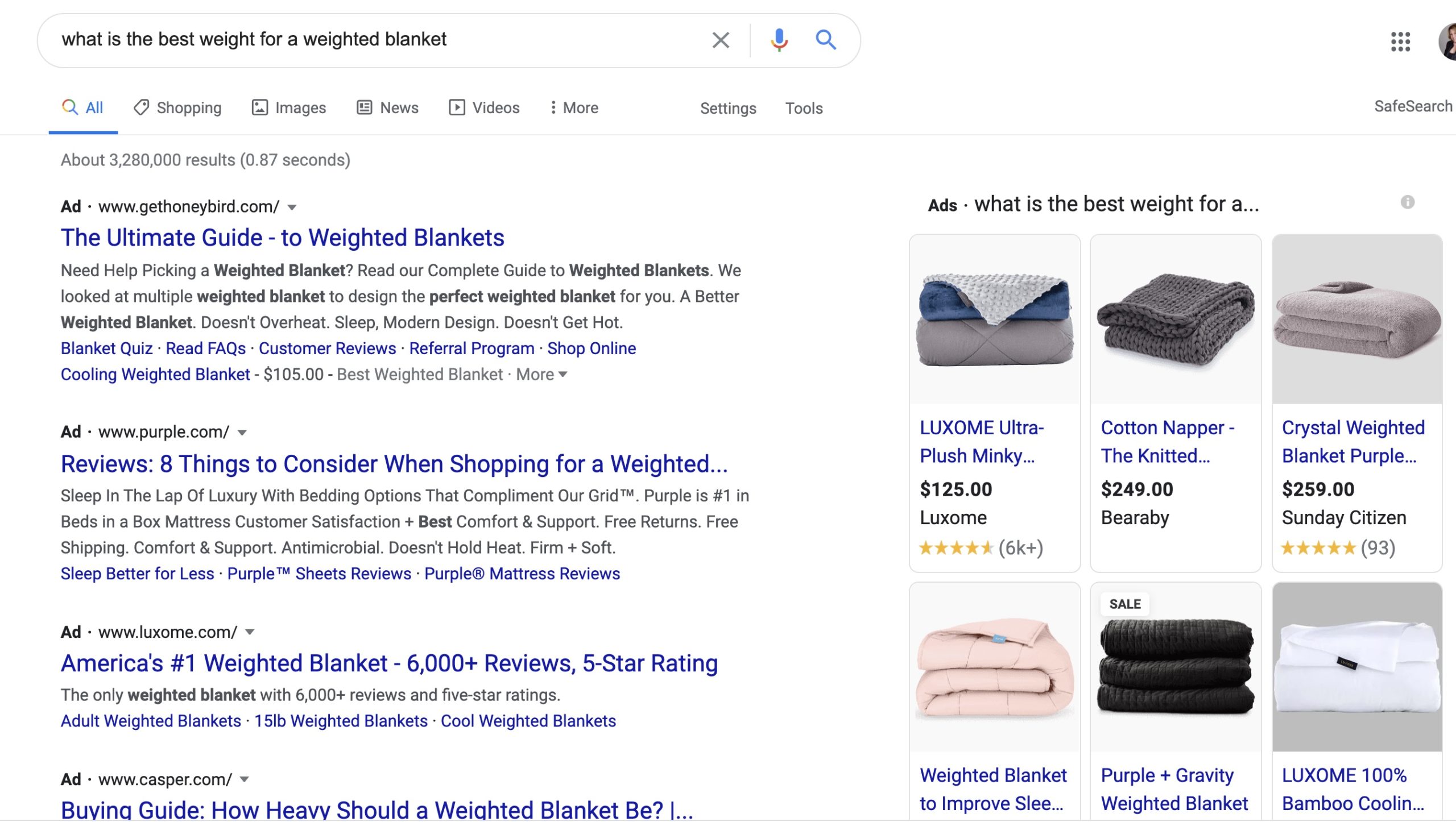This screenshot has height=822, width=1456.
Task: Open the Adult Weighted Blankets sitelink
Action: [x=151, y=721]
